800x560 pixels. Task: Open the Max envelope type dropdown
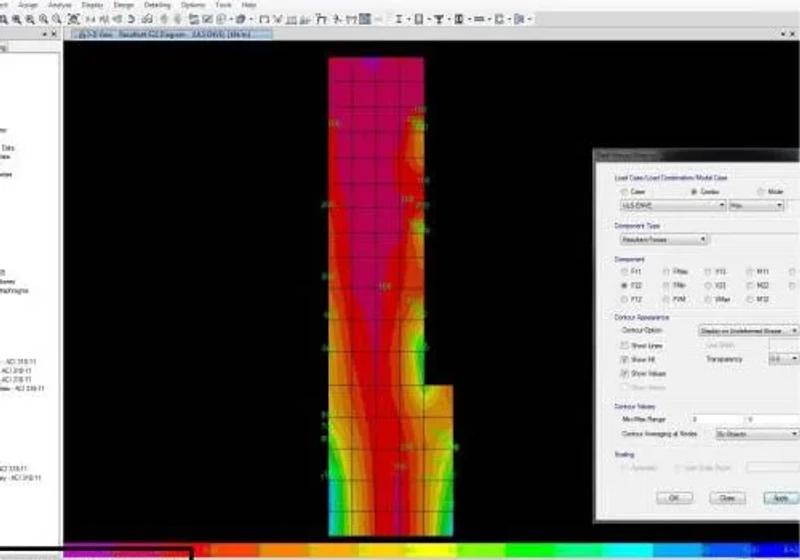pyautogui.click(x=756, y=206)
